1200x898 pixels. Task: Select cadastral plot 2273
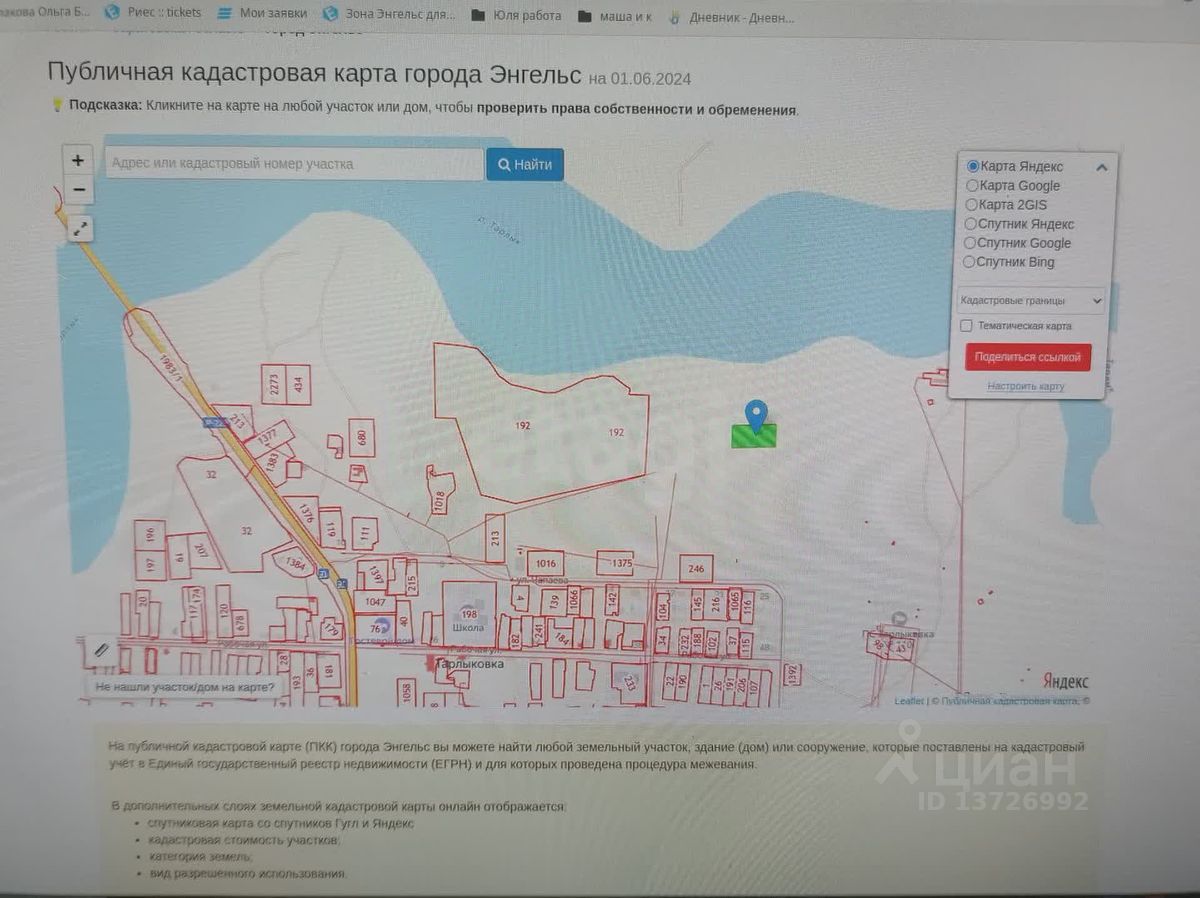(x=273, y=384)
